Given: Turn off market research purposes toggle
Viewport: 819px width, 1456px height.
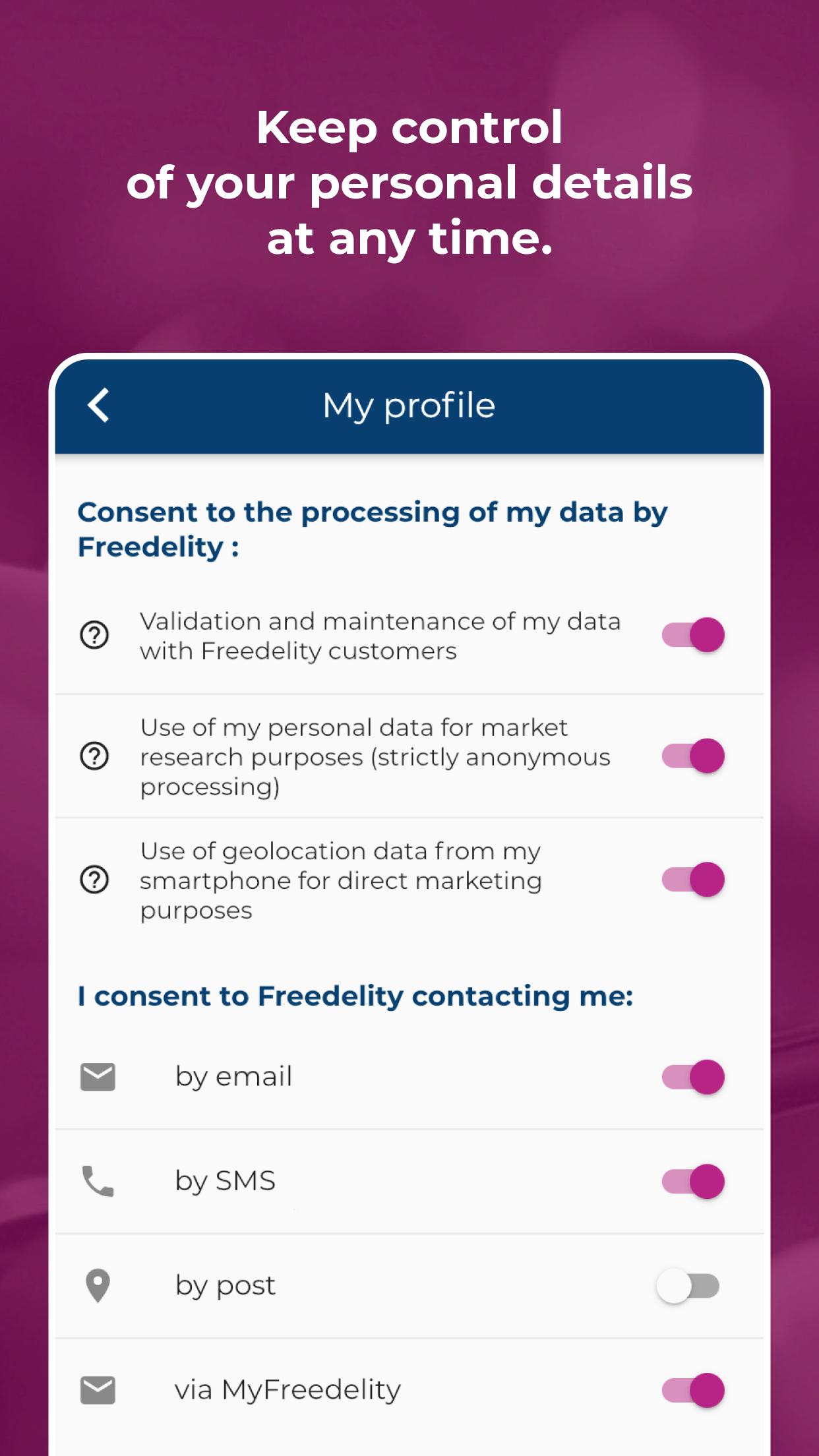Looking at the screenshot, I should coord(693,756).
